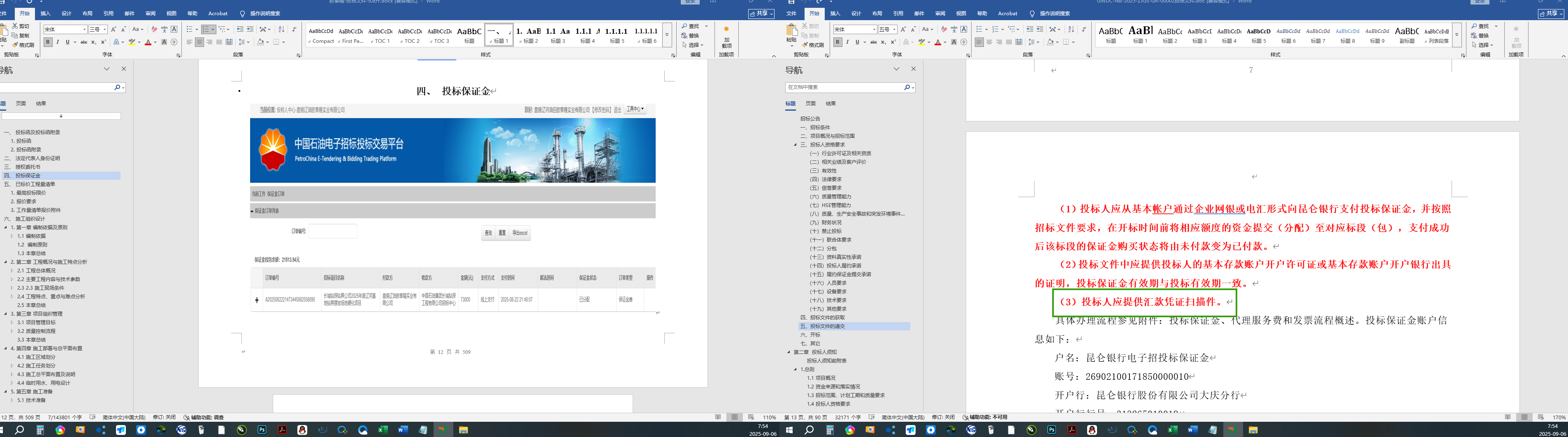Clear all formatting in the left Word window
The image size is (1568, 437).
(x=154, y=29)
